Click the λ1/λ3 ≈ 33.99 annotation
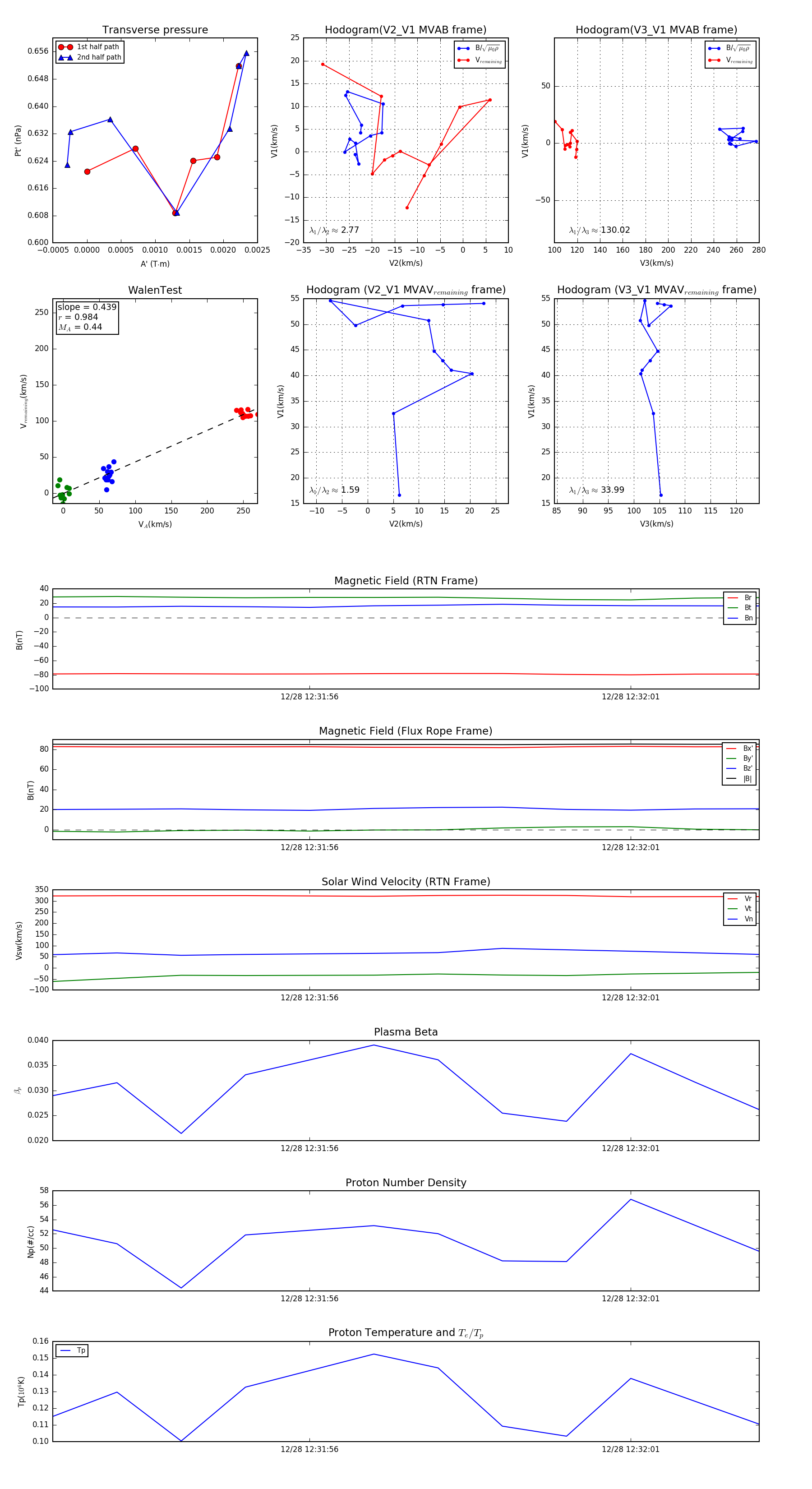The image size is (812, 1489). click(x=596, y=490)
